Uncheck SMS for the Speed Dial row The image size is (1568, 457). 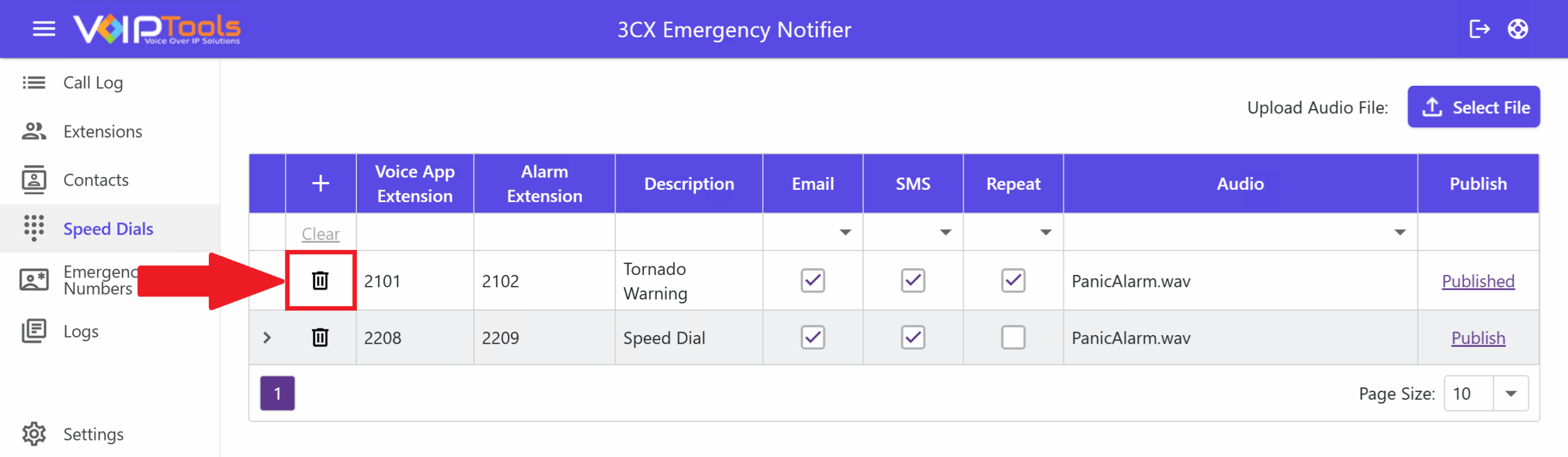coord(913,338)
